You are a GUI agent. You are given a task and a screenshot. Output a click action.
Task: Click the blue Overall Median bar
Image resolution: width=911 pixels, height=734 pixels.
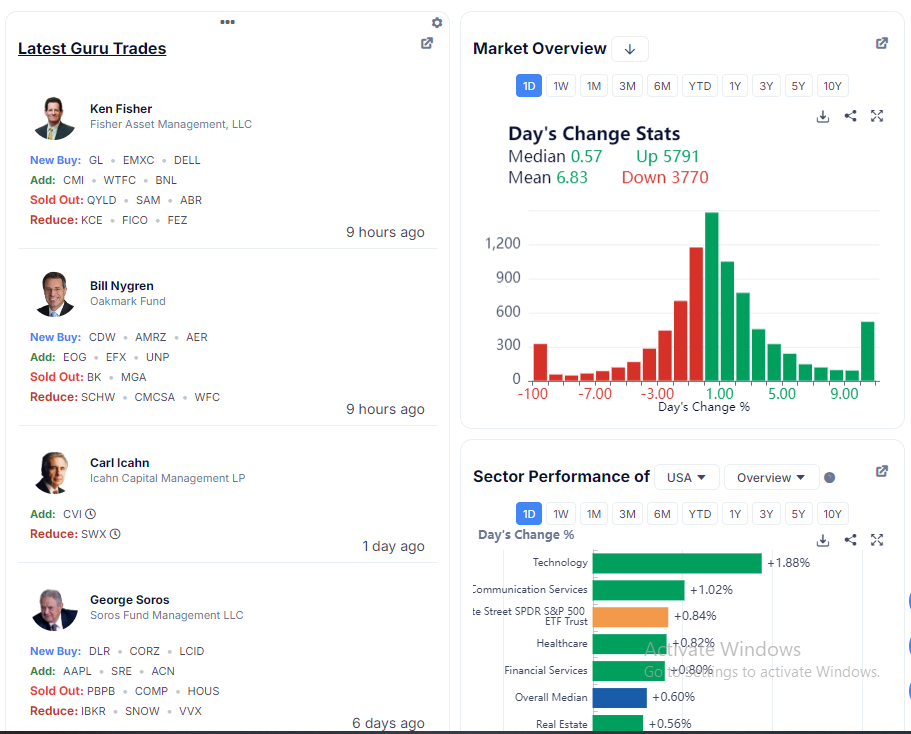[619, 697]
